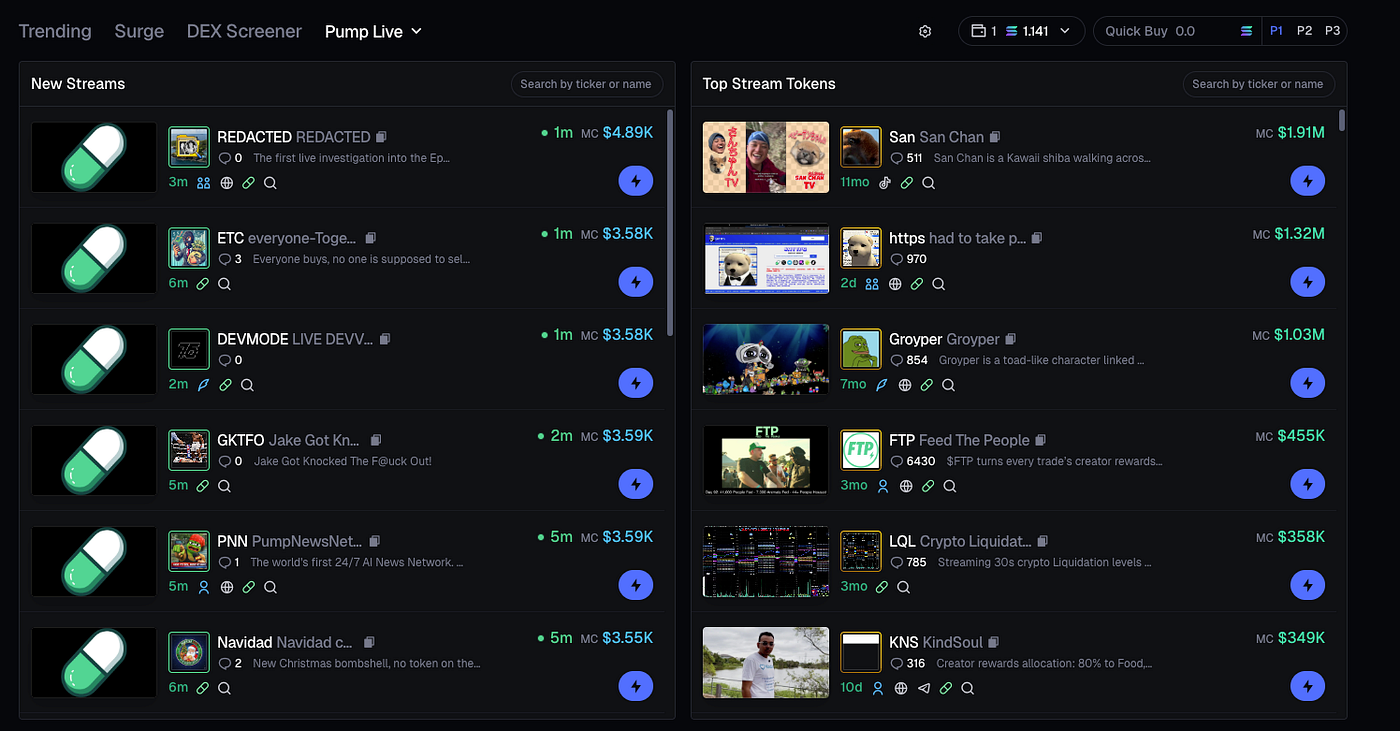
Task: Quick buy the FTP token
Action: point(1308,484)
